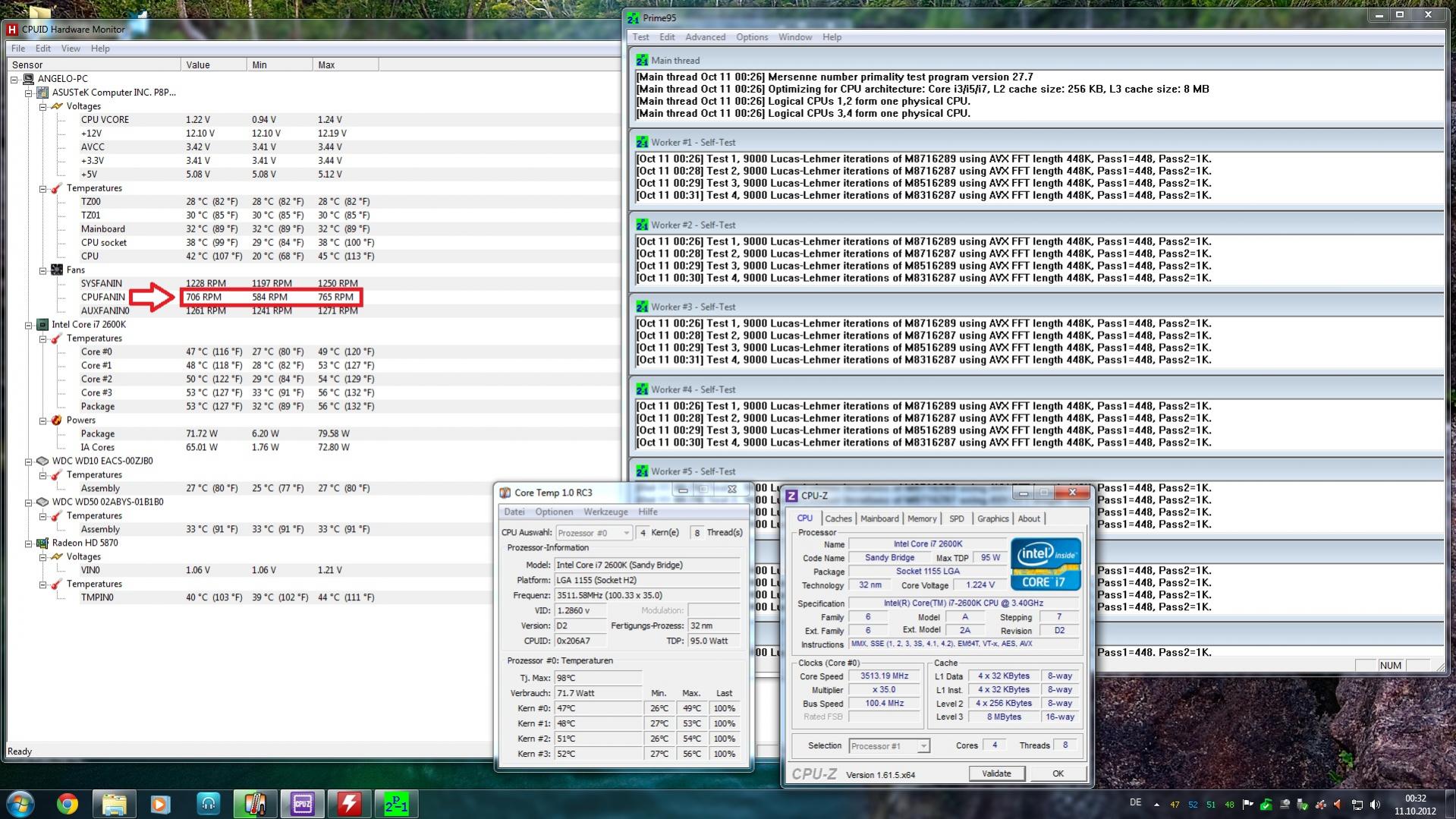Viewport: 1456px width, 819px height.
Task: Switch to Core Temp thermometer taskbar icon
Action: 255,803
